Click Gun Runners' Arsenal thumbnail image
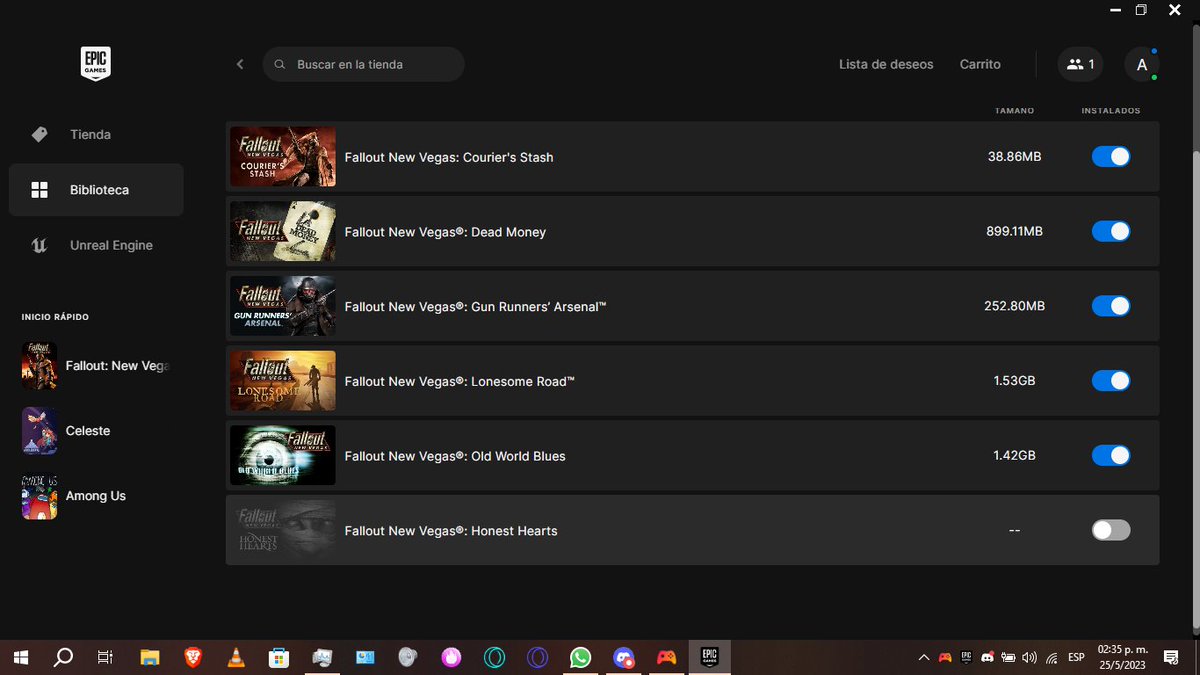The image size is (1200, 675). 283,306
